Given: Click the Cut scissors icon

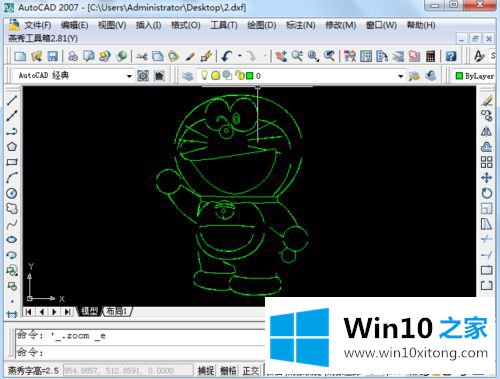Looking at the screenshot, I should [142, 56].
